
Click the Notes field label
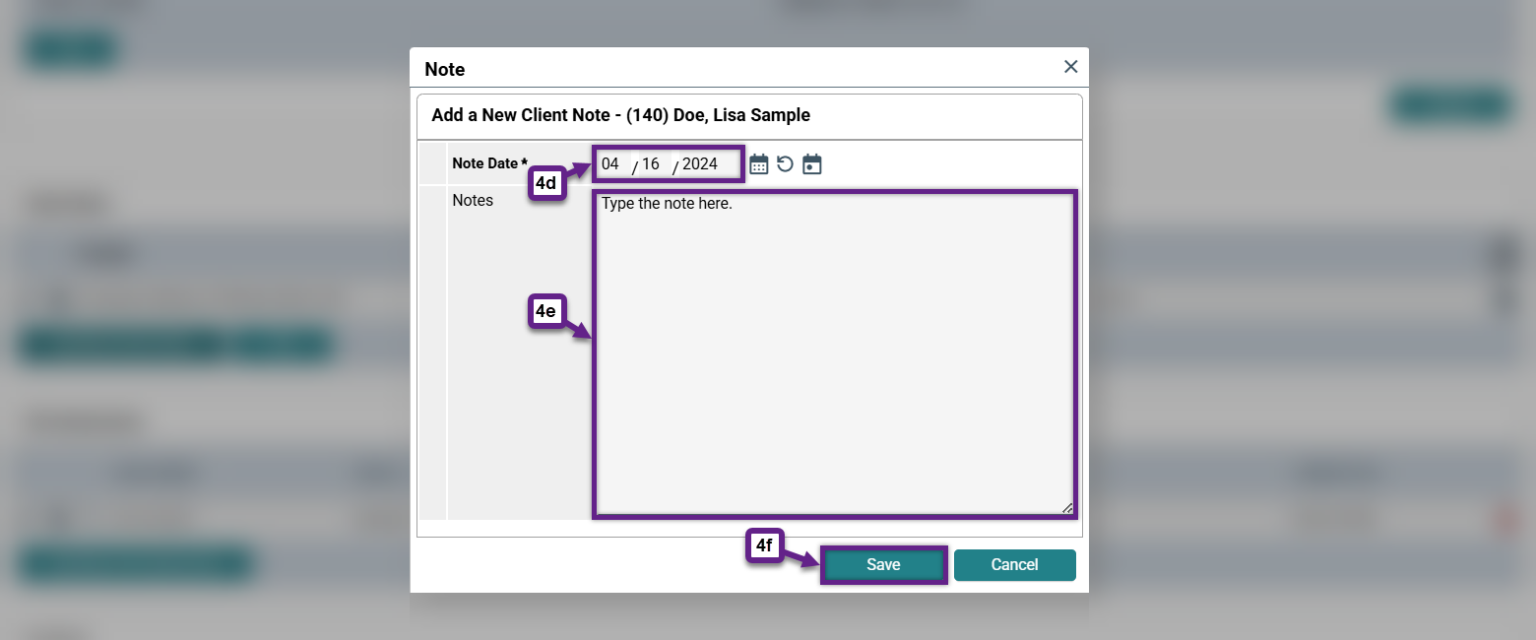coord(473,200)
